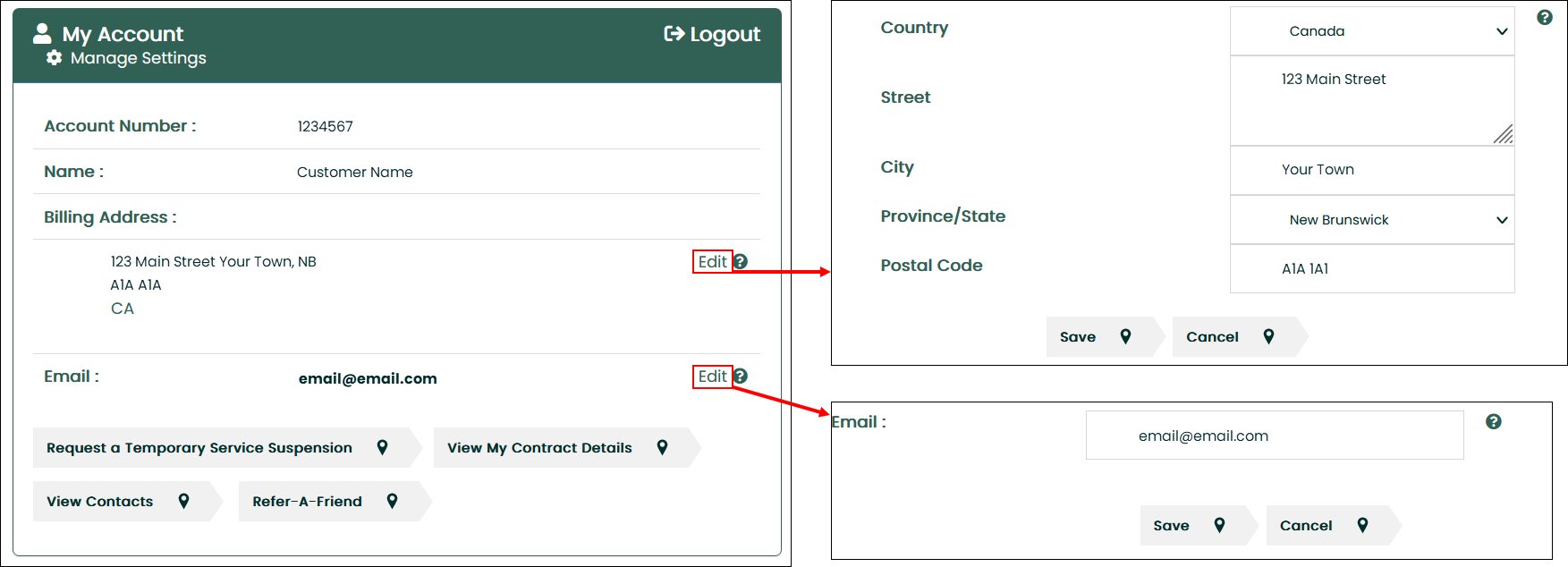1568x567 pixels.
Task: Open the Country dropdown showing Canada
Action: pyautogui.click(x=1371, y=31)
